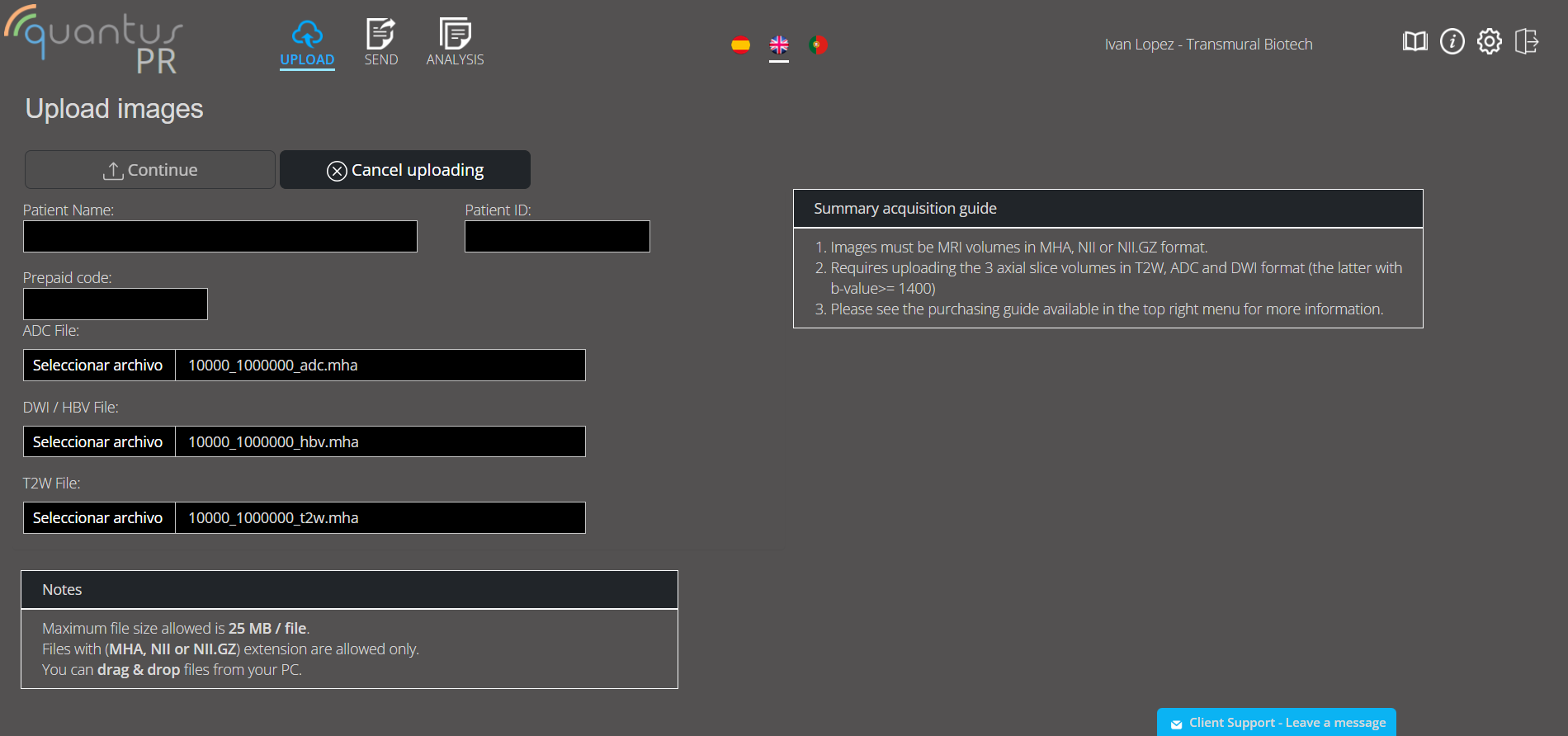Image resolution: width=1568 pixels, height=736 pixels.
Task: Open the user guide book icon
Action: [1415, 41]
